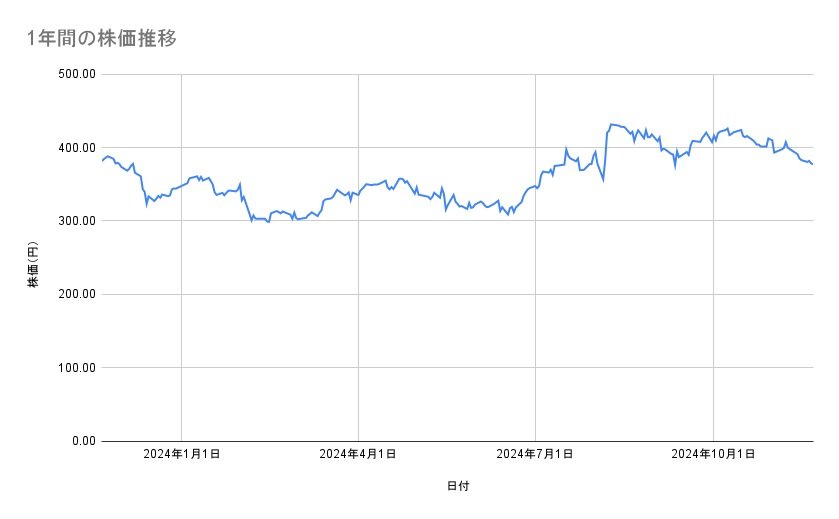Screen dimensions: 839x519
Task: Select the vertical axis title 株価(円)
Action: [x=33, y=268]
